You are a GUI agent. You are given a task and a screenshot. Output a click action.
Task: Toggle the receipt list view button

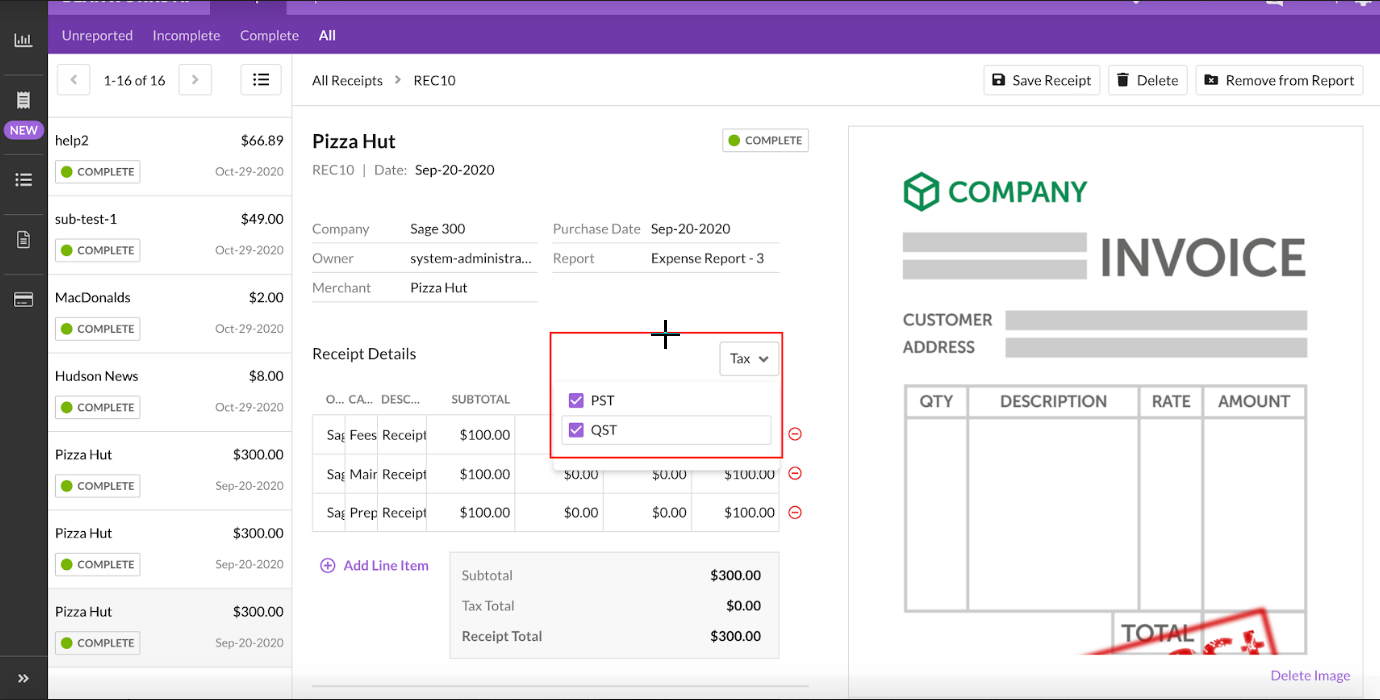click(261, 80)
